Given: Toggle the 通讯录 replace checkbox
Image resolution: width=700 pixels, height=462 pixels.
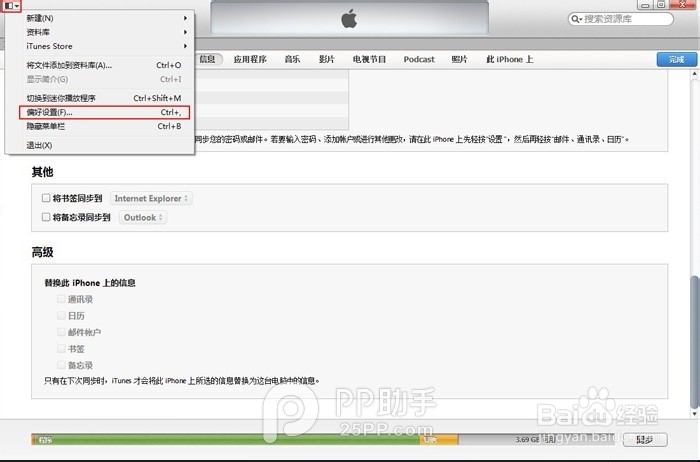Looking at the screenshot, I should click(61, 299).
